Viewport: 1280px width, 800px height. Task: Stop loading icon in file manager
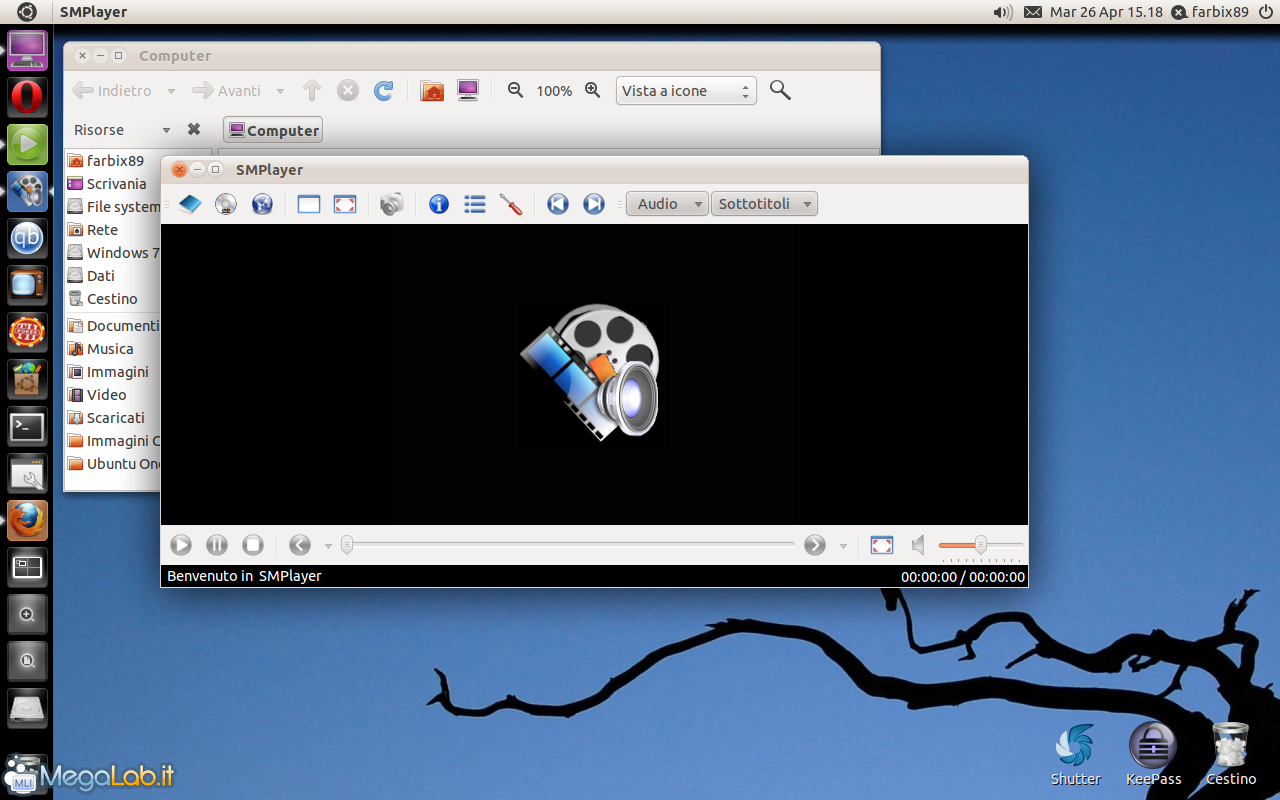347,91
